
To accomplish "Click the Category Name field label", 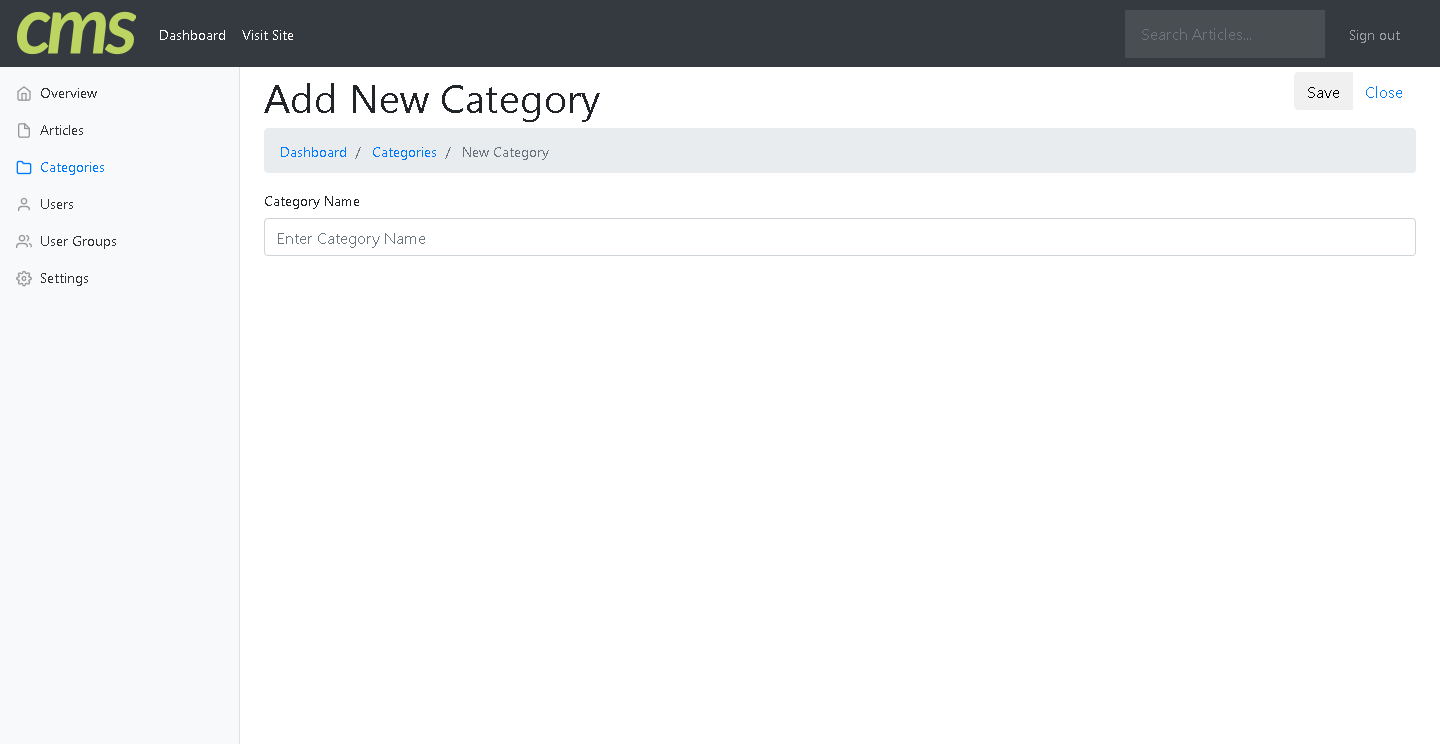I will (x=312, y=201).
